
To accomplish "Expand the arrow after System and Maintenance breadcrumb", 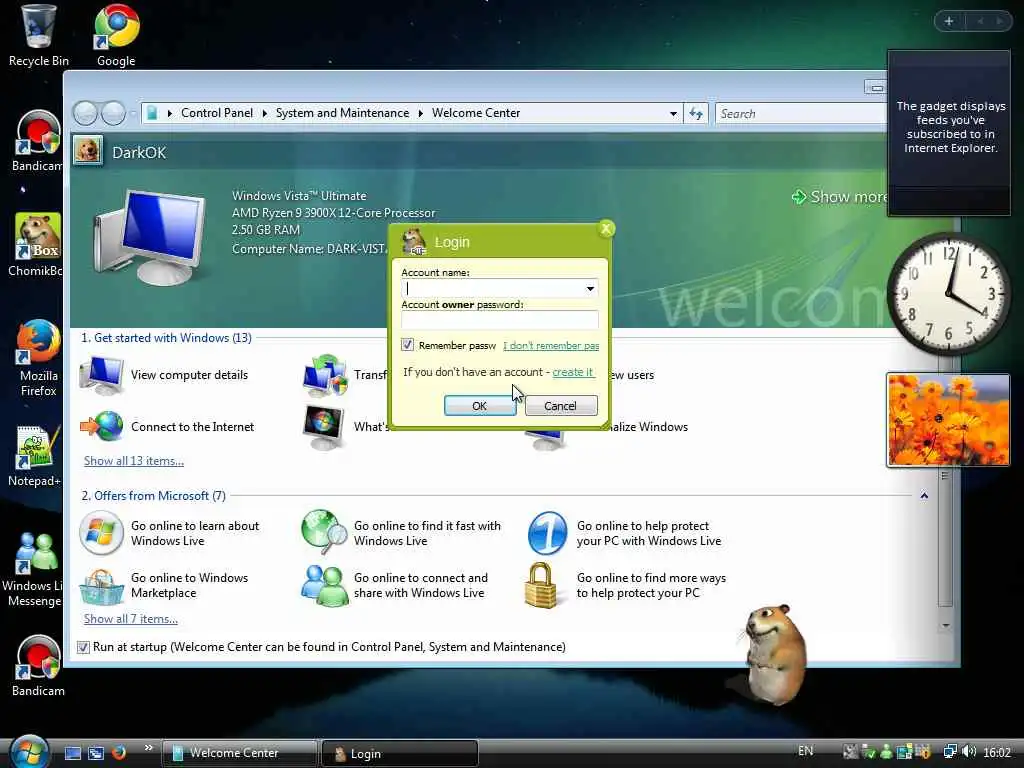I will click(421, 114).
